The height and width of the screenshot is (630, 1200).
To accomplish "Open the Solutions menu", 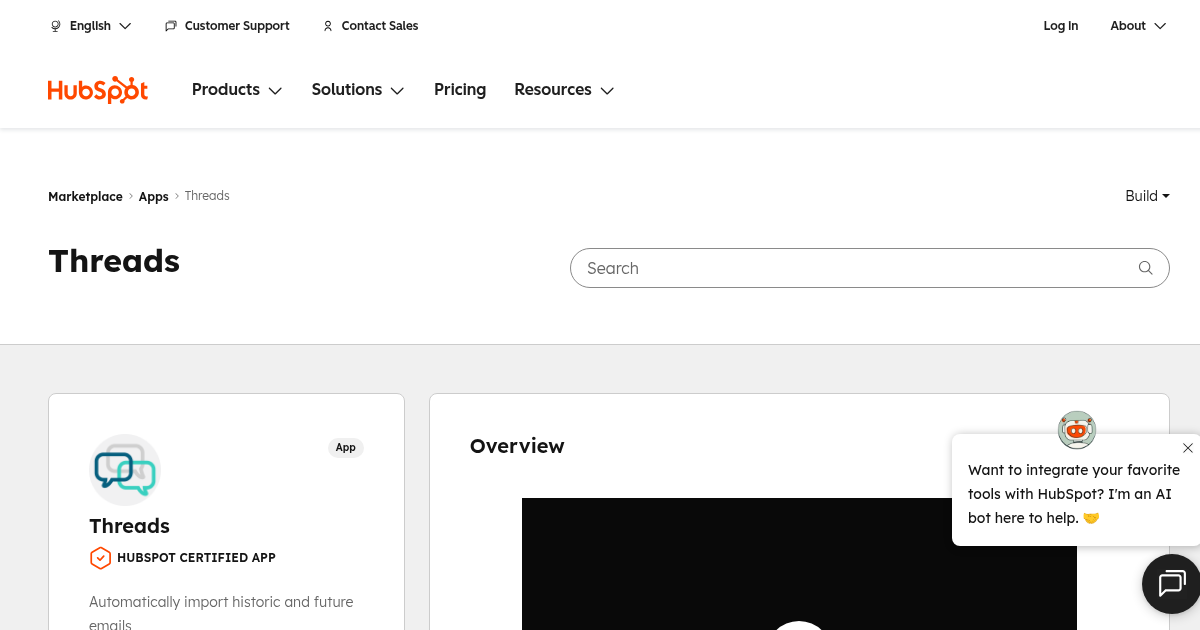I will tap(357, 90).
